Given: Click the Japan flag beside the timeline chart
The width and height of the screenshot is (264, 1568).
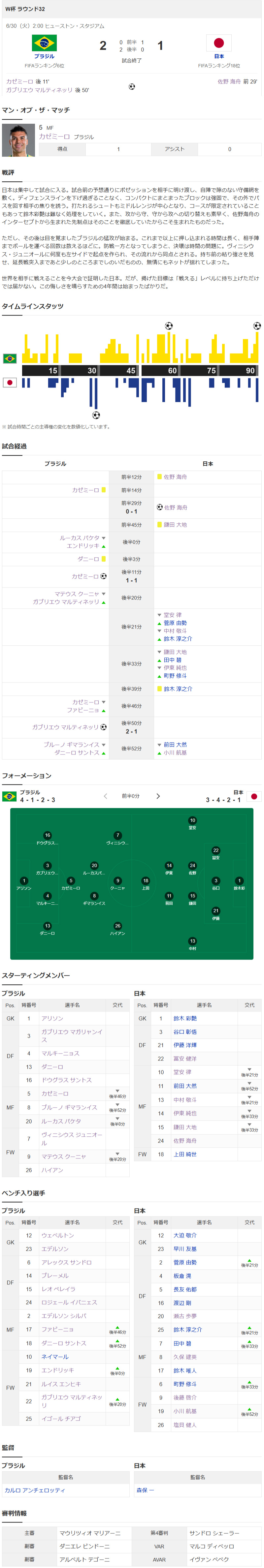Looking at the screenshot, I should [10, 383].
